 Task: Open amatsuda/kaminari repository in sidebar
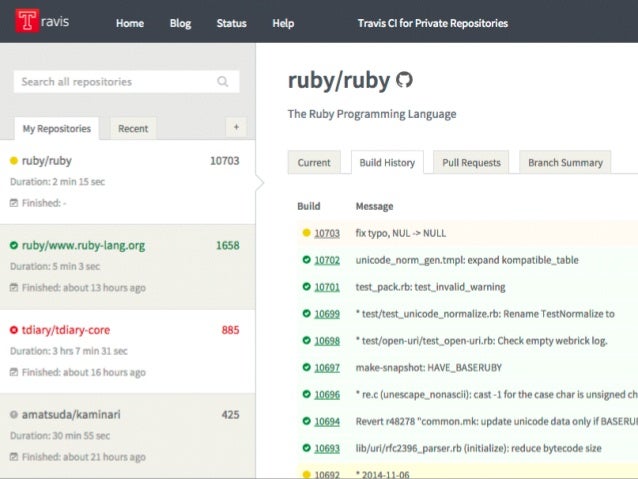click(x=71, y=415)
